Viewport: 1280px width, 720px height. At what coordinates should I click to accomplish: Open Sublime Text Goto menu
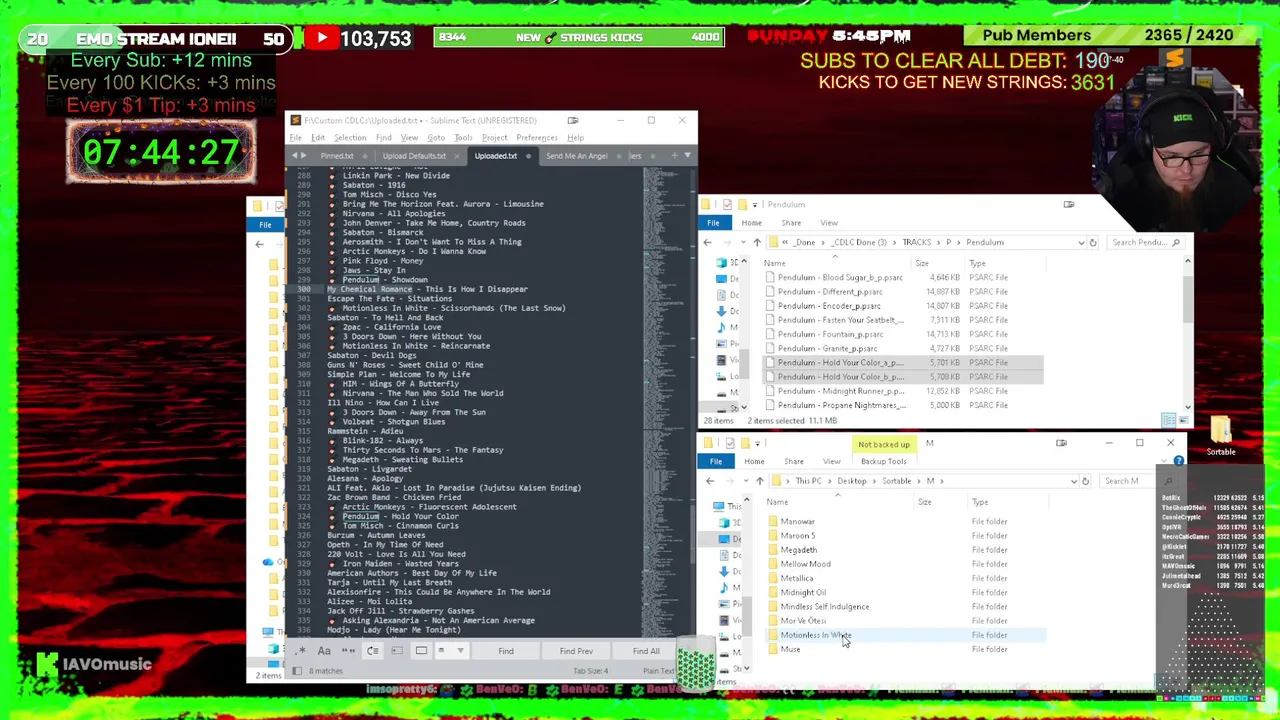click(x=436, y=138)
